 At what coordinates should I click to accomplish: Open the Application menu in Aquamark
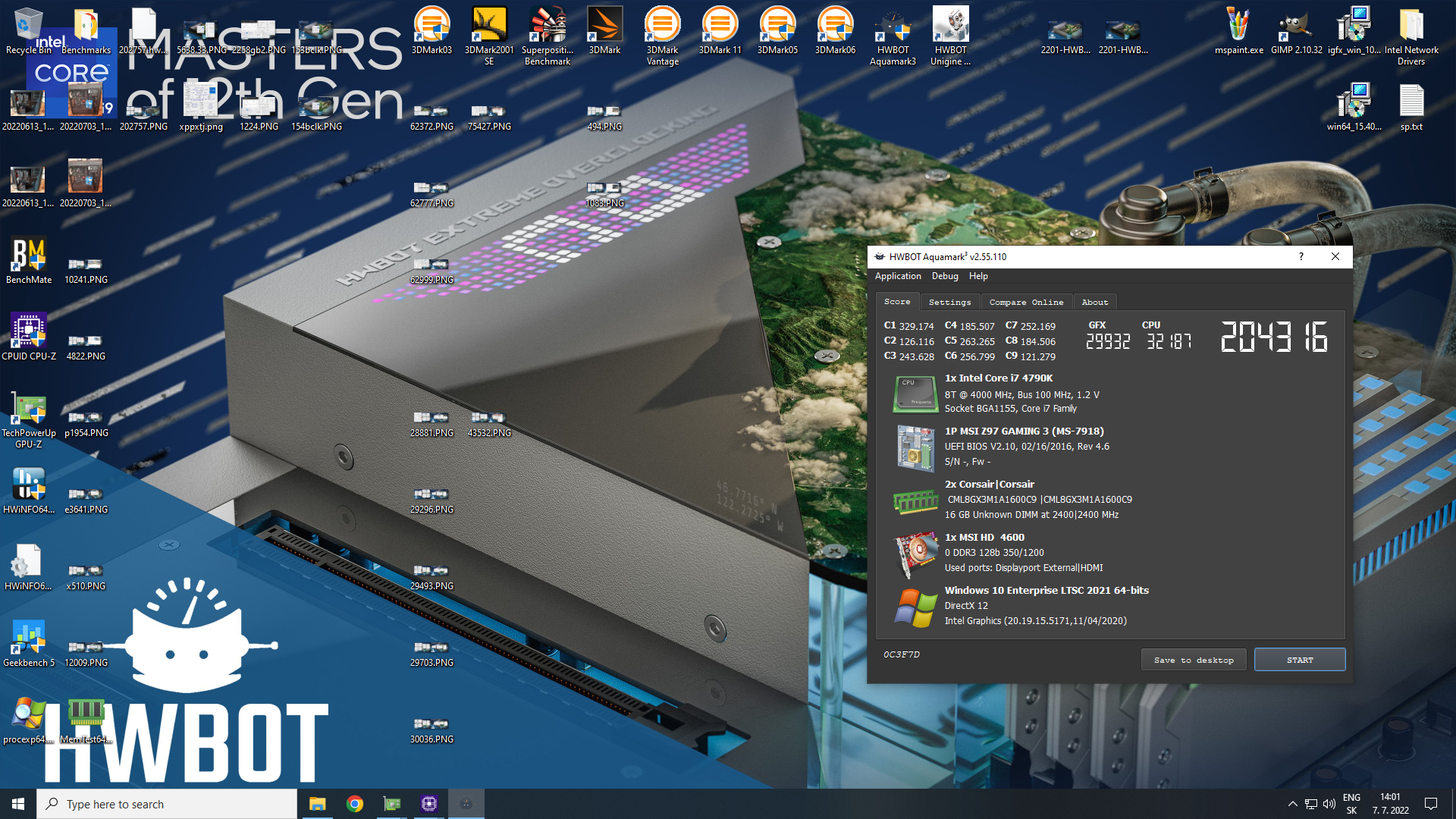click(898, 276)
